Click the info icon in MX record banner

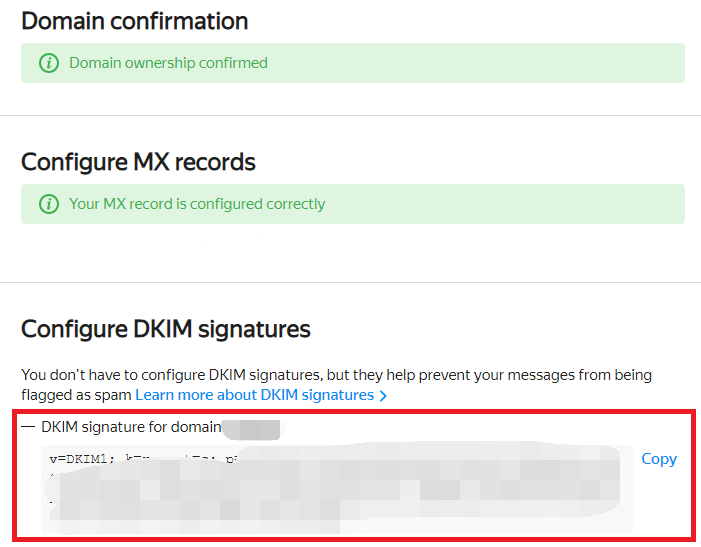[48, 204]
